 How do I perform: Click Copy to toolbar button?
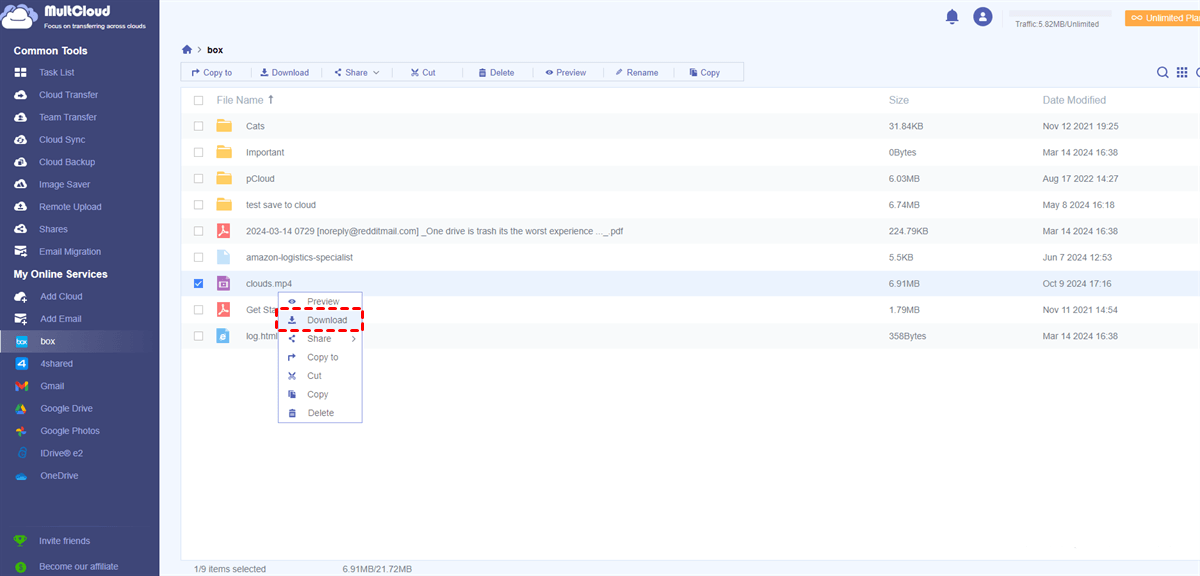point(212,72)
